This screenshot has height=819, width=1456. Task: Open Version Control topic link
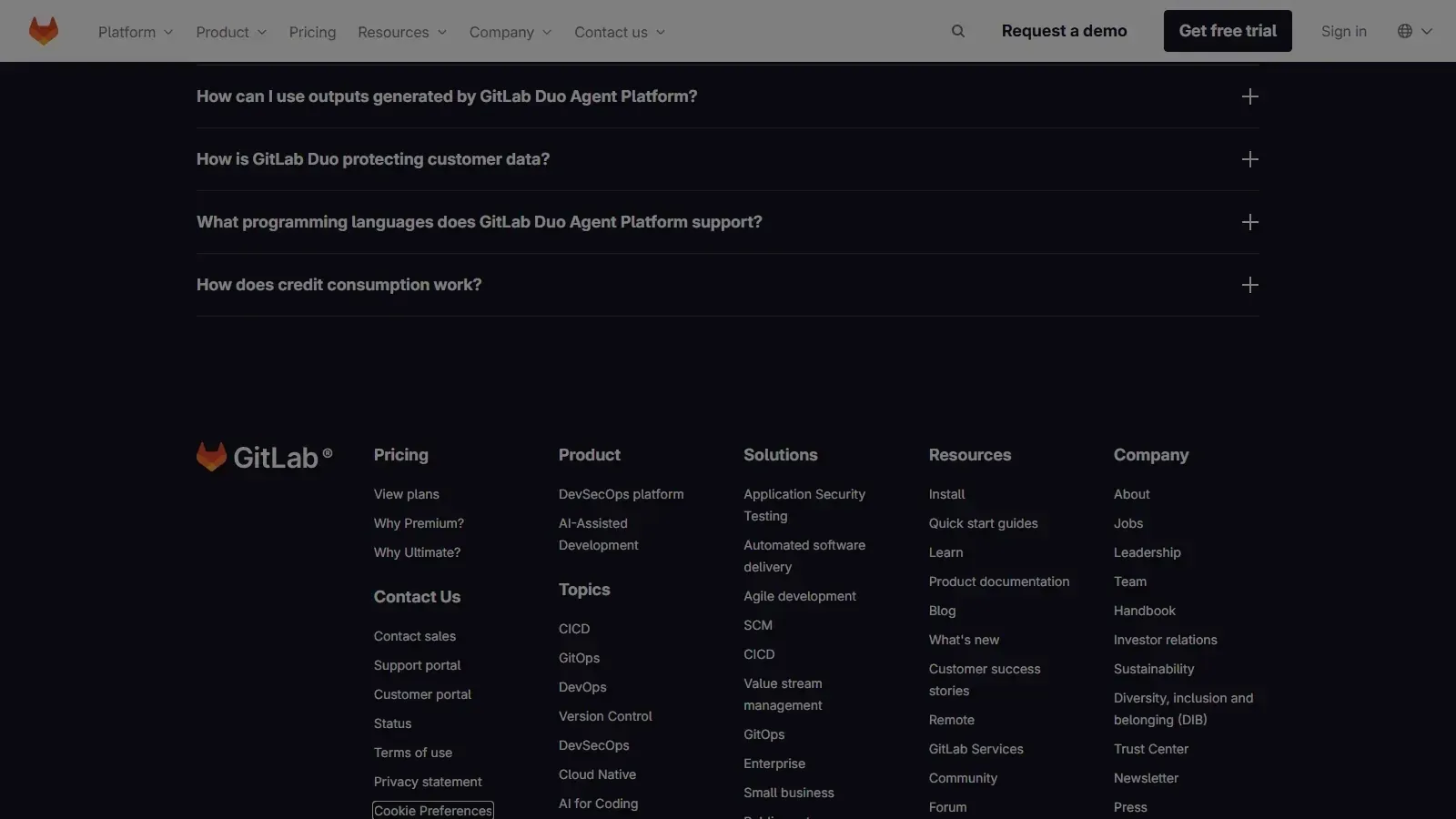pos(605,716)
